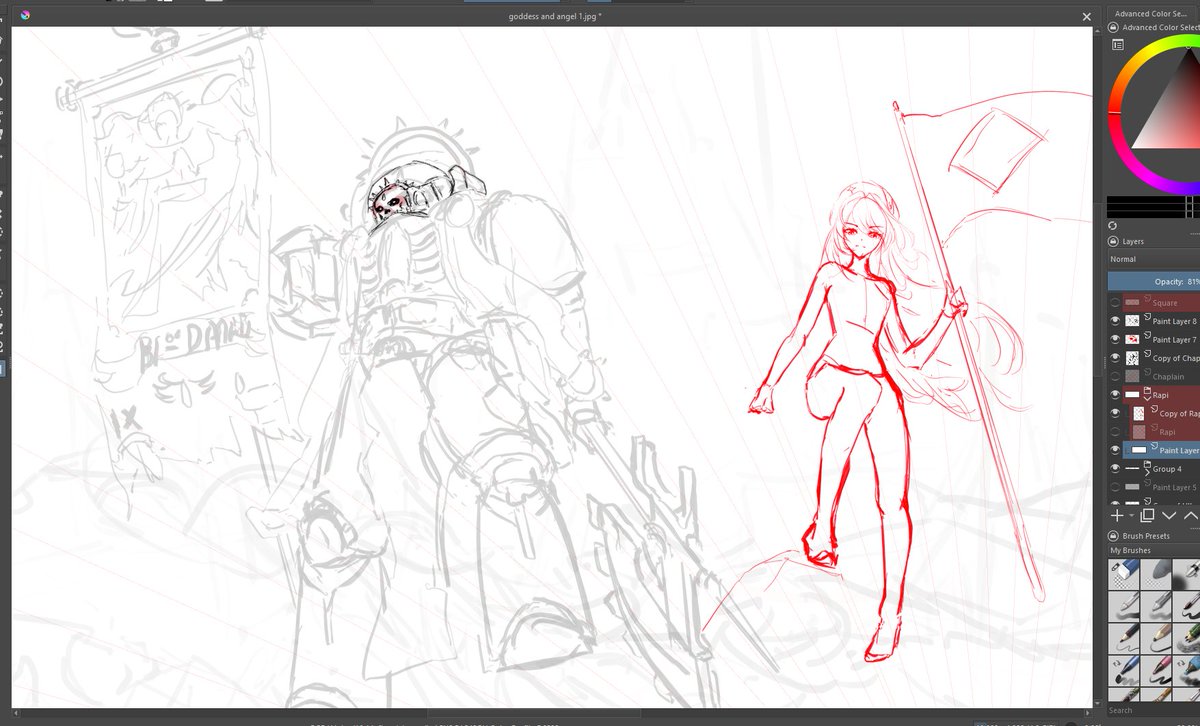Select the second gray ink pen preset

click(x=1157, y=606)
